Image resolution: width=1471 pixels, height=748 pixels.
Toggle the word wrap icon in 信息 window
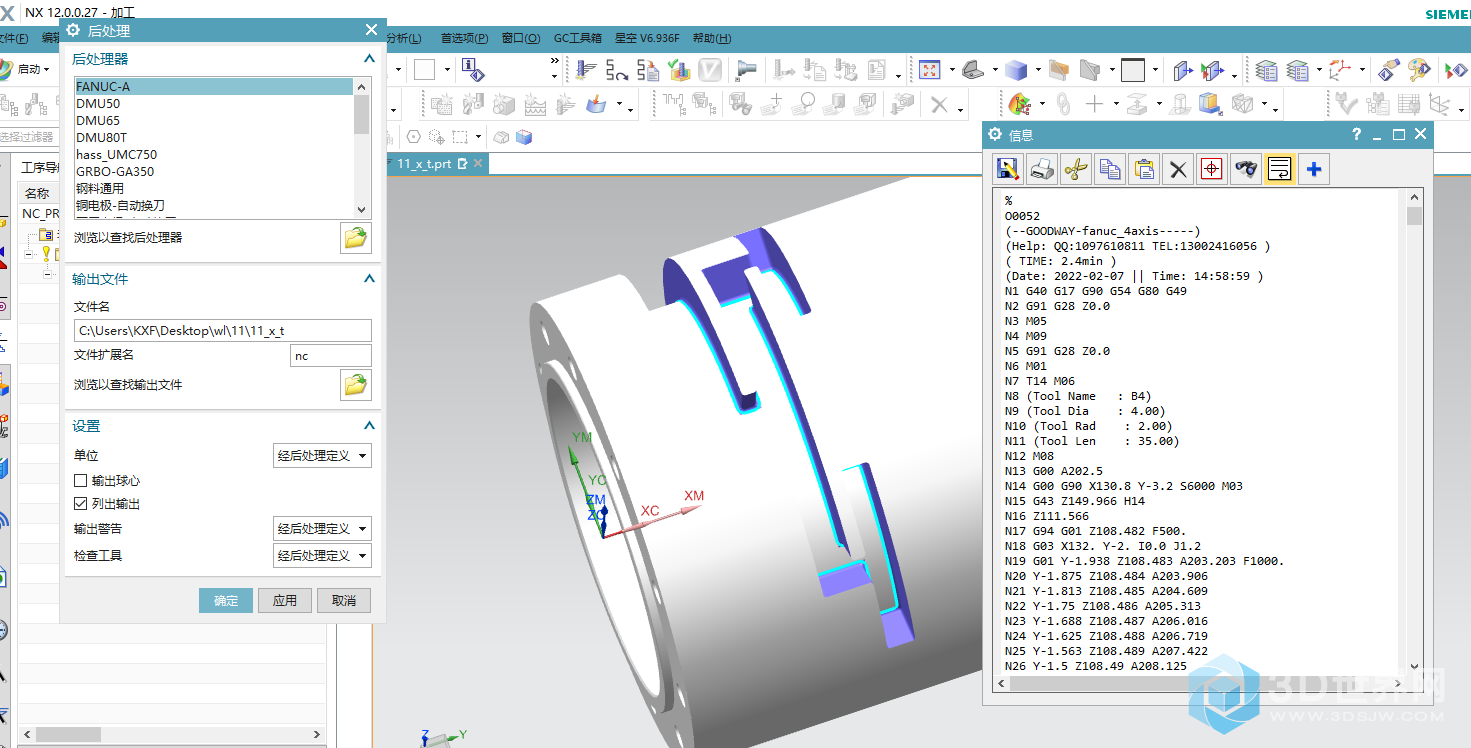(x=1280, y=170)
